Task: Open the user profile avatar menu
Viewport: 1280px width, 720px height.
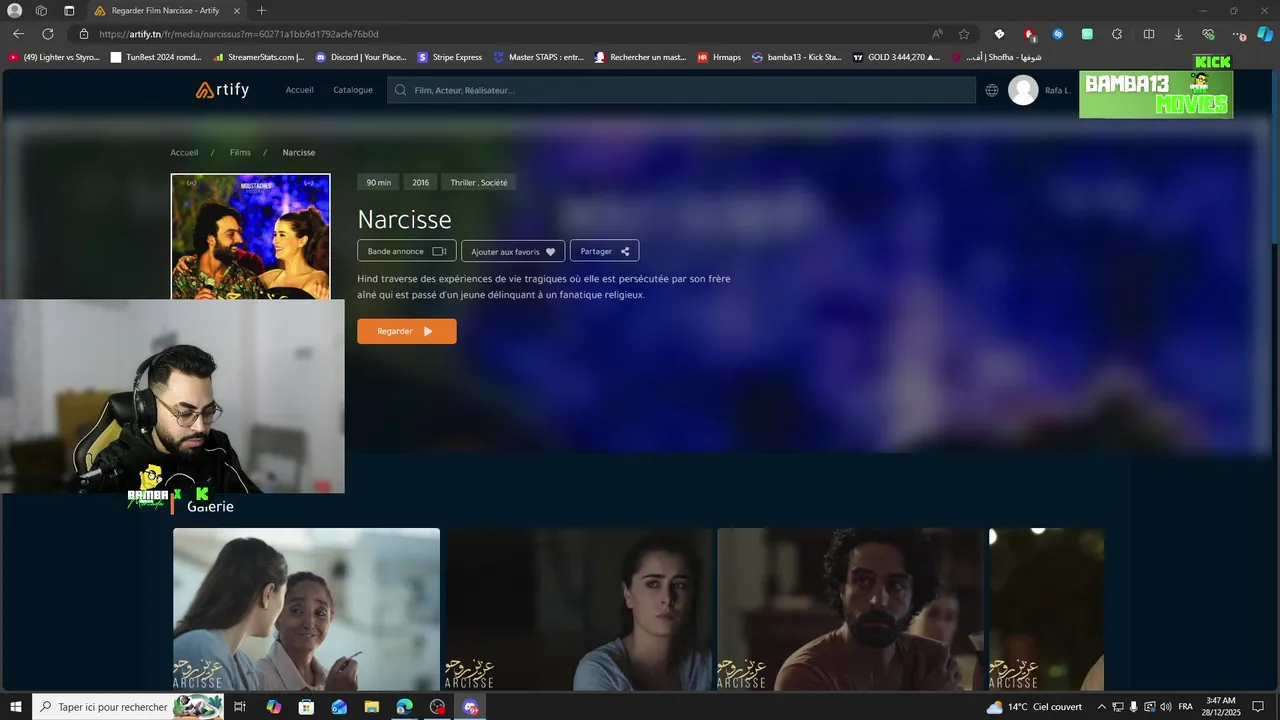Action: click(1023, 90)
